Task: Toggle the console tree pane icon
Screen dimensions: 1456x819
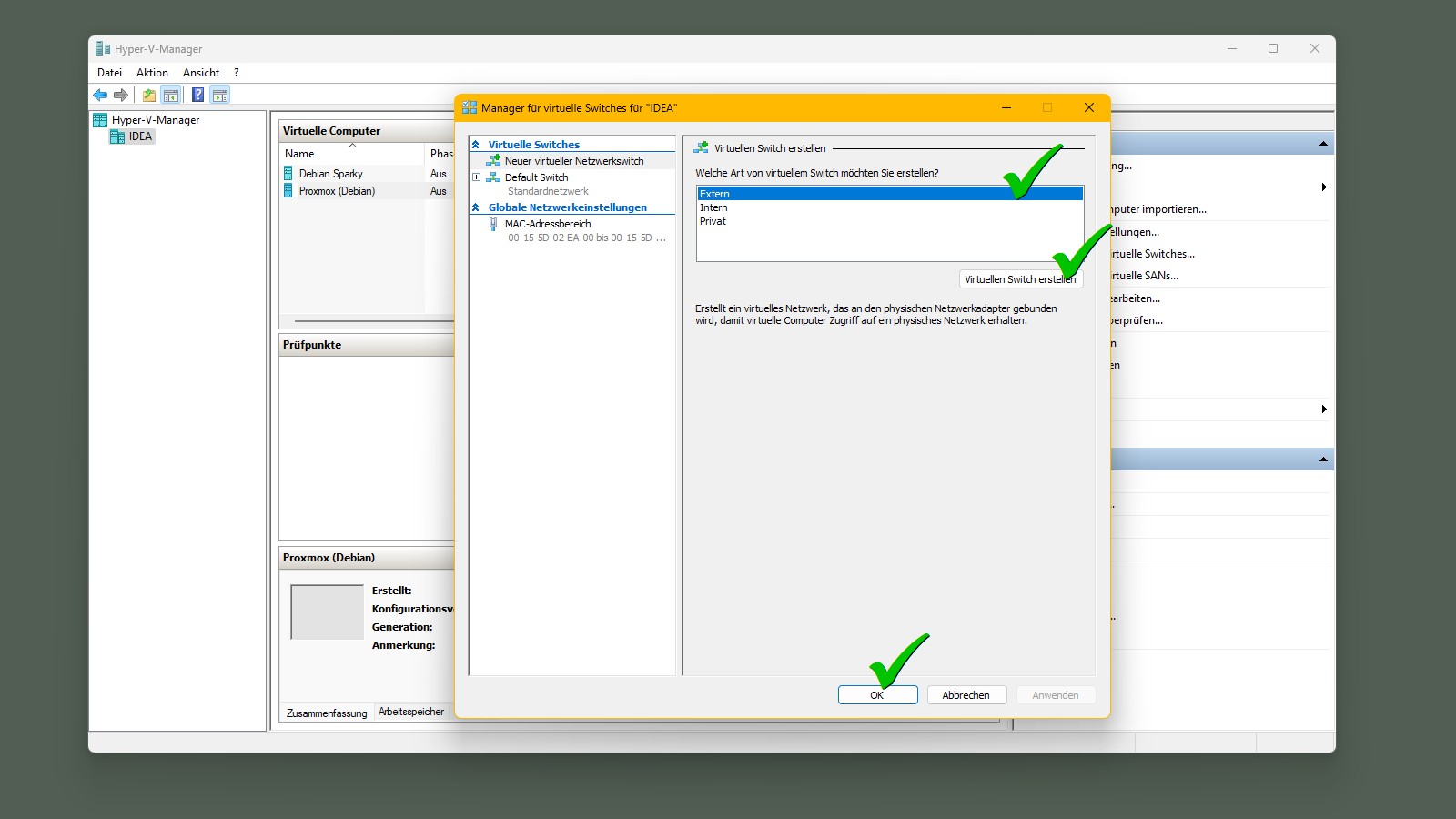Action: (170, 96)
